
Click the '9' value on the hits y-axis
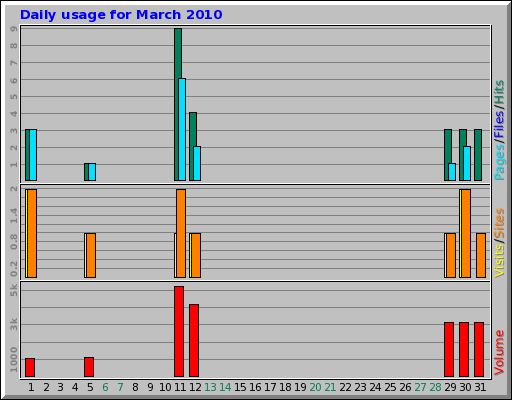(14, 29)
